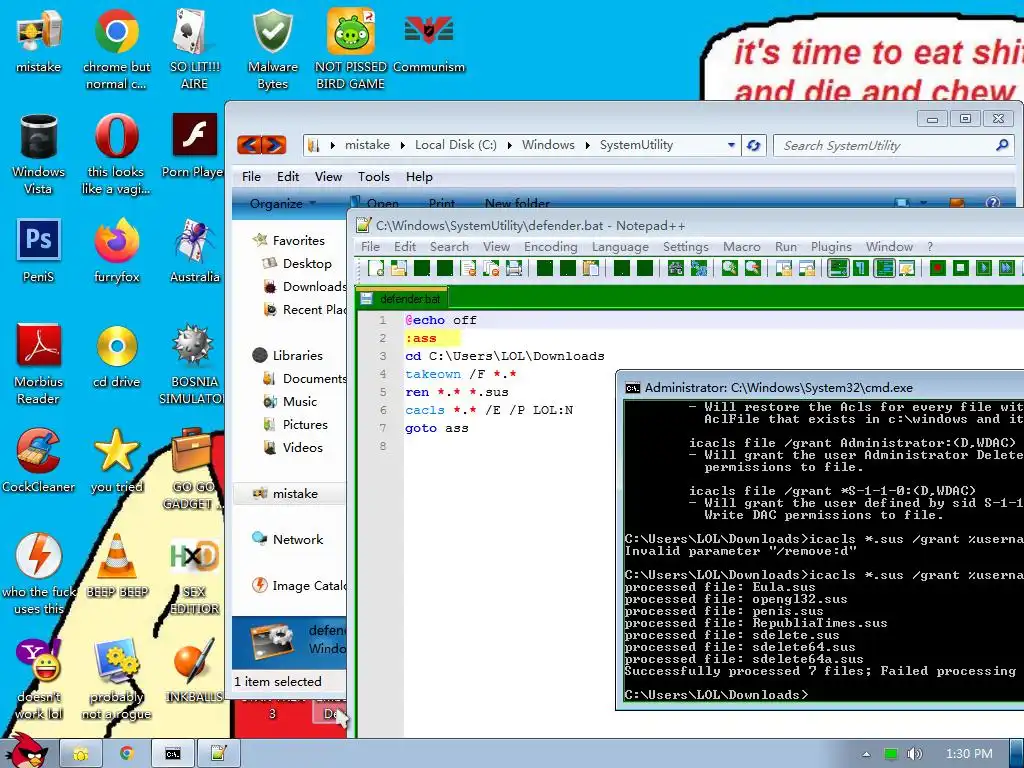Click the Organize dropdown in Explorer toolbar
This screenshot has height=768, width=1024.
[x=283, y=203]
